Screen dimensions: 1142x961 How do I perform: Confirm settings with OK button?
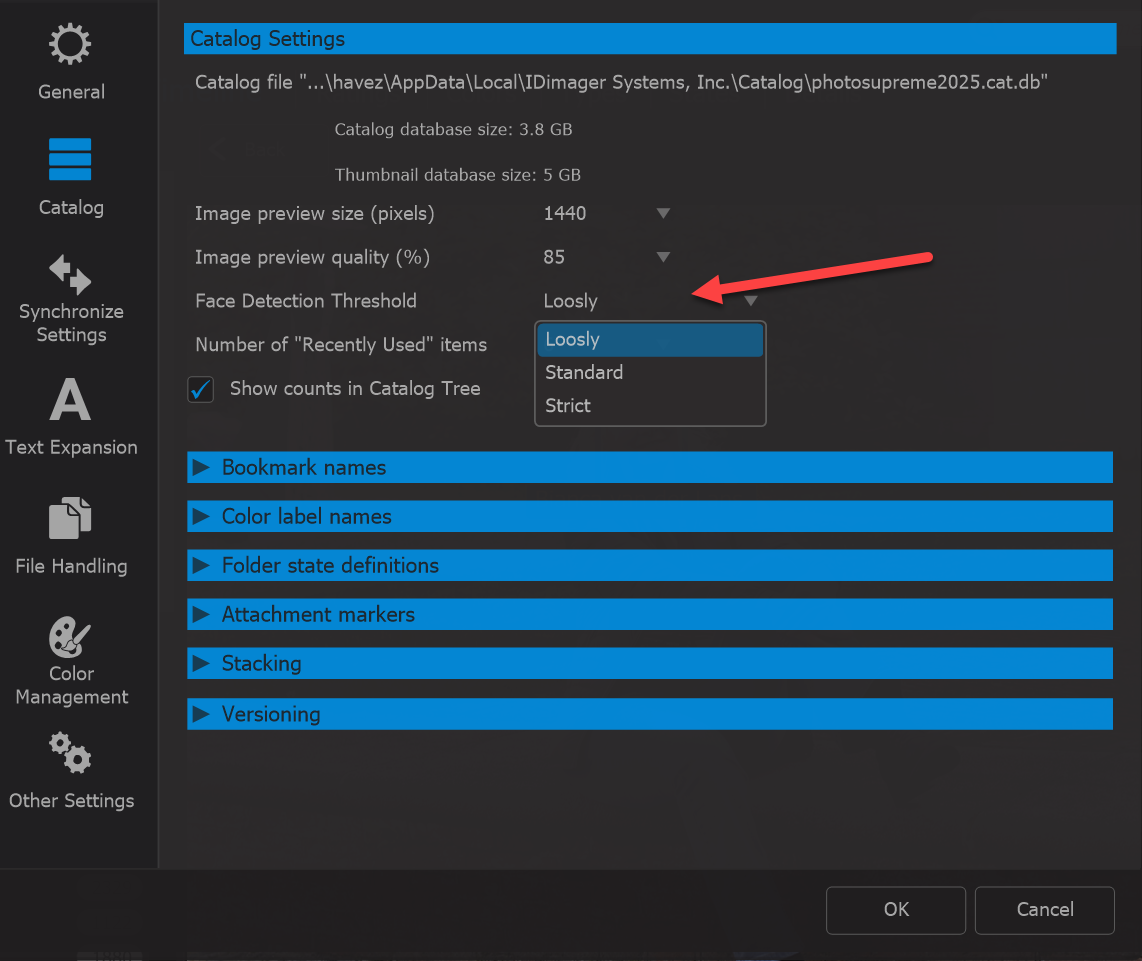click(896, 910)
